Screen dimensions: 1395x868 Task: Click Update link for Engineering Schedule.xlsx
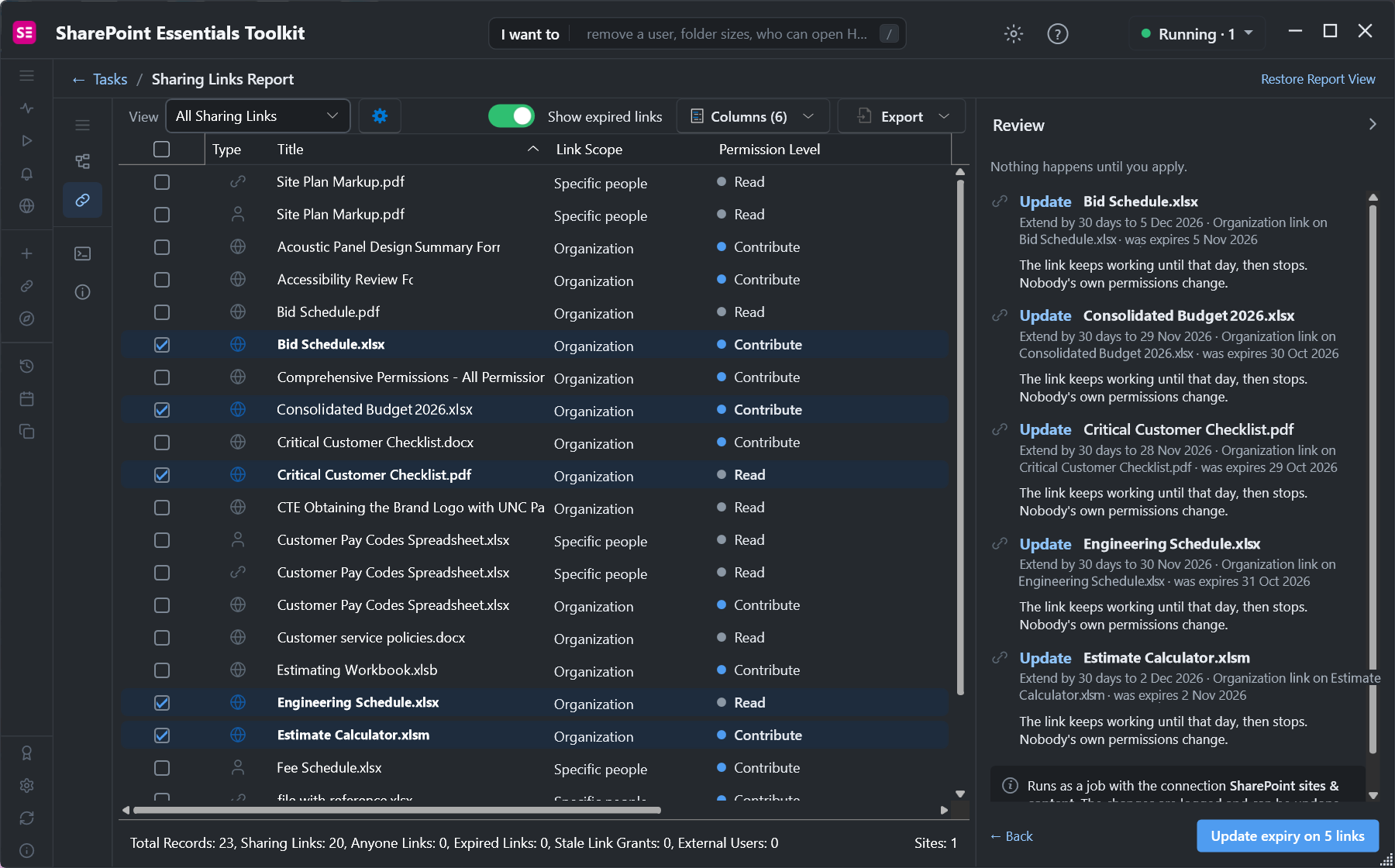point(1045,544)
